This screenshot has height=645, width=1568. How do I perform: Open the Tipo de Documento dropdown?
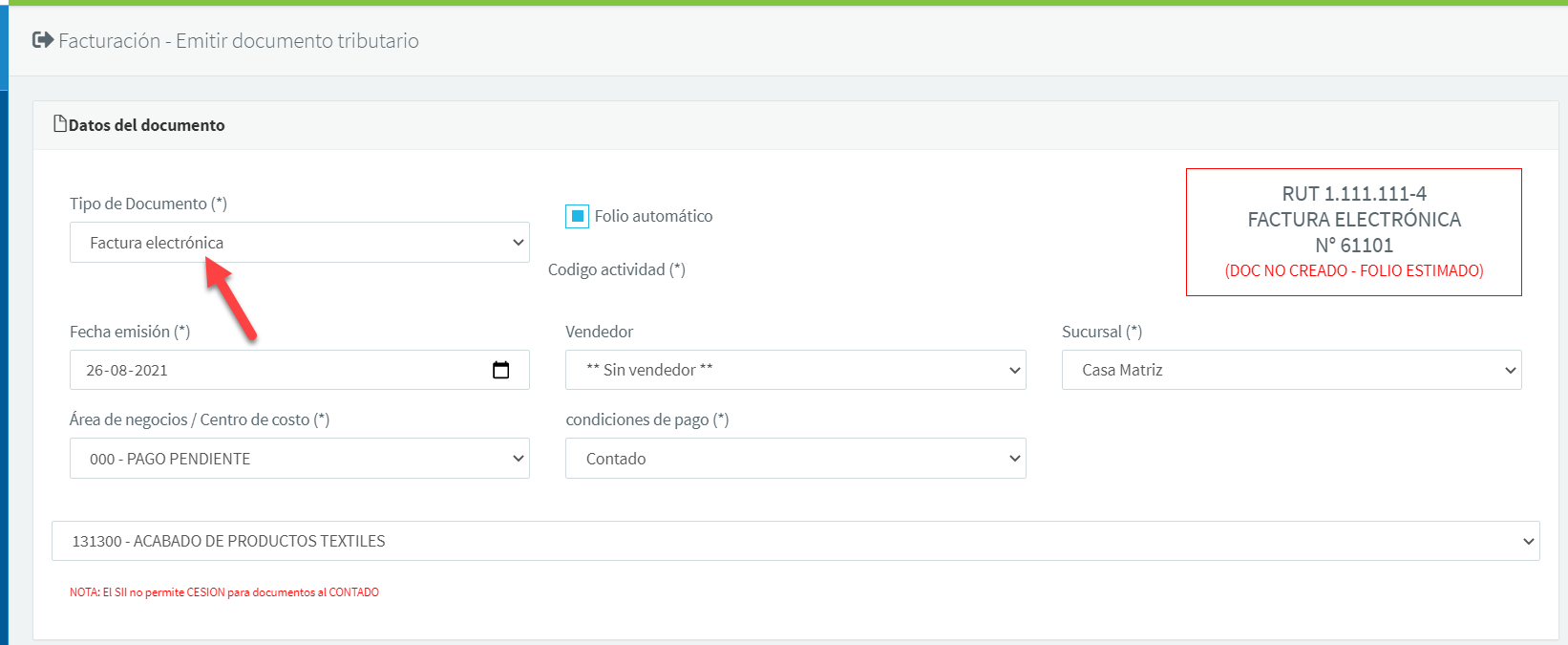pyautogui.click(x=299, y=243)
